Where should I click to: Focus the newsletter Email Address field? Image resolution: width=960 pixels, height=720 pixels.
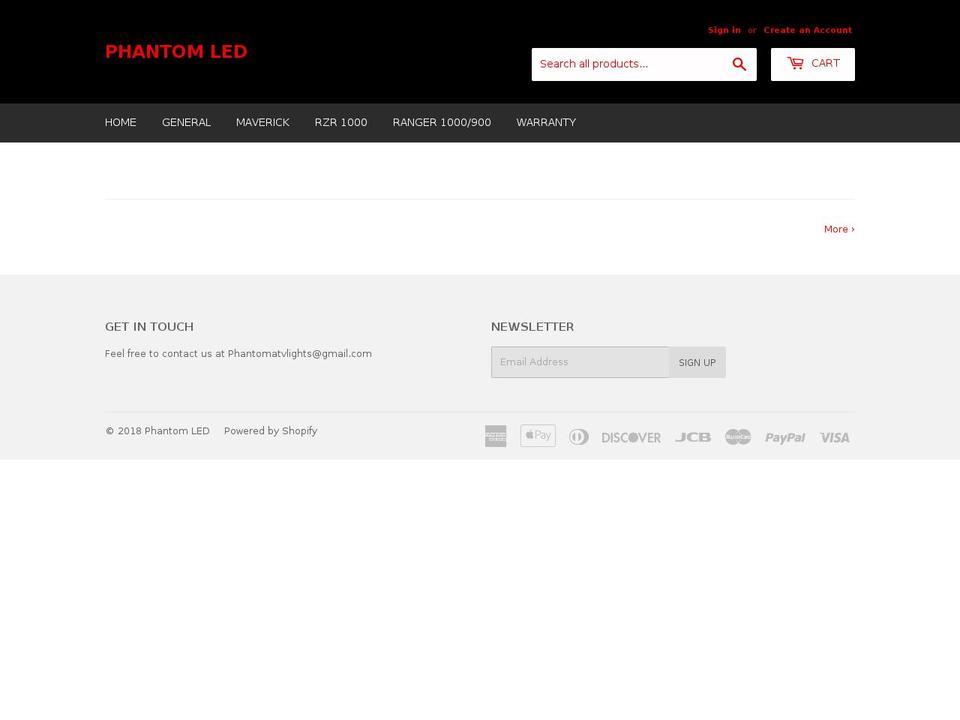tap(580, 362)
